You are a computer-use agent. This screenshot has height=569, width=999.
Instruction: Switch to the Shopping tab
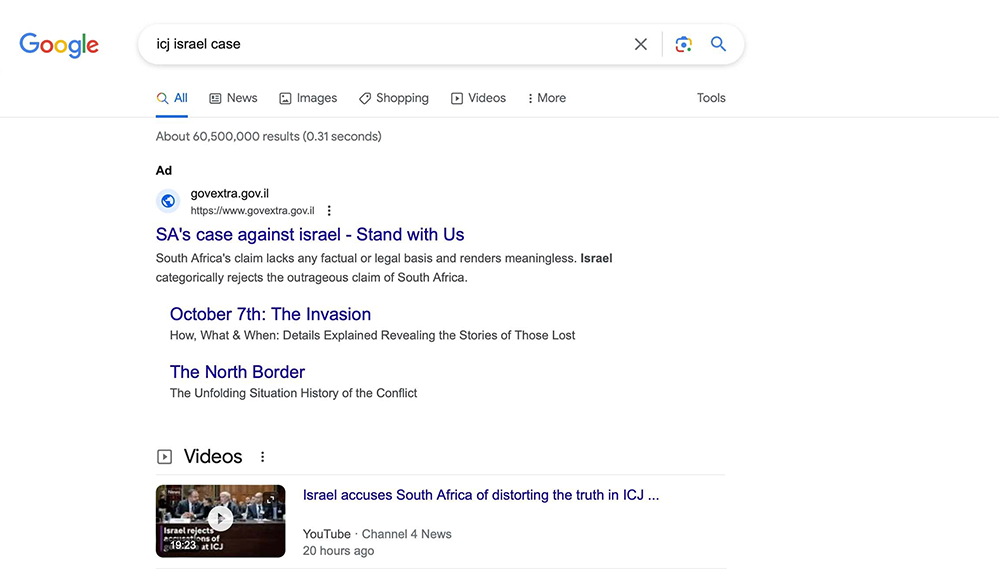394,98
